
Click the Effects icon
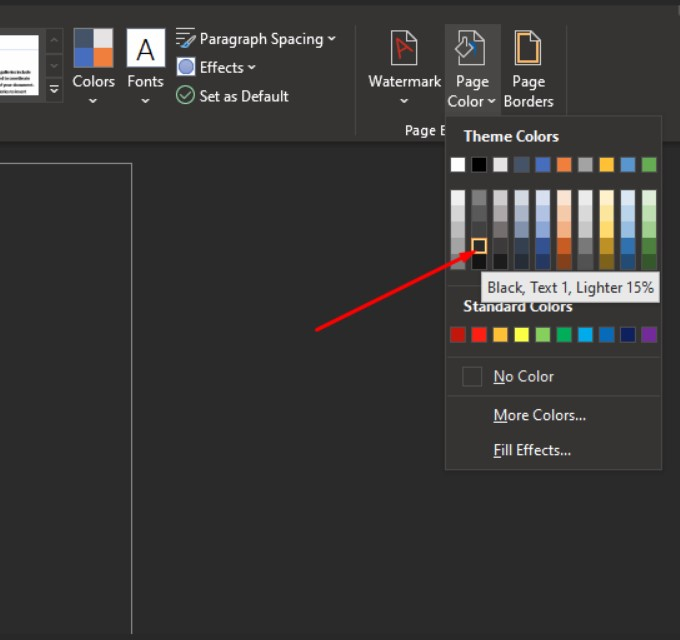[186, 67]
